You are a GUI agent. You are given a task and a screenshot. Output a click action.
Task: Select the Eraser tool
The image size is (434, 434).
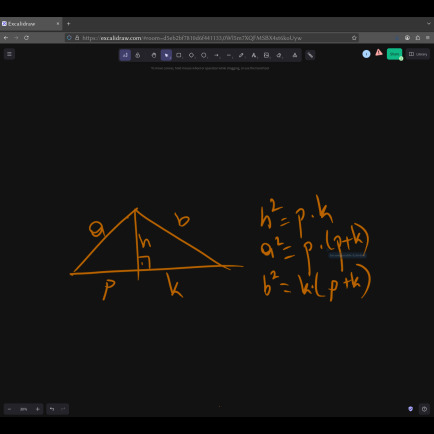[279, 55]
